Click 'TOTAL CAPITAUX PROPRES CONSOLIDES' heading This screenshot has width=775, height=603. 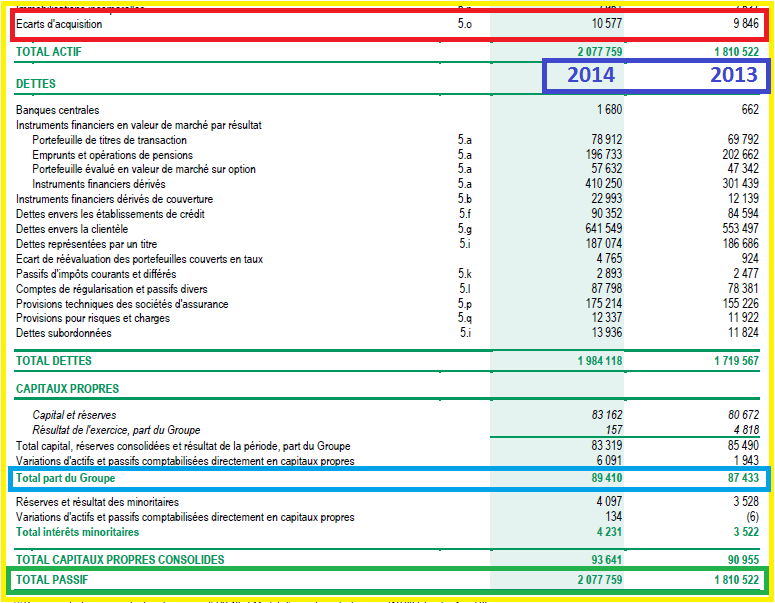click(120, 560)
